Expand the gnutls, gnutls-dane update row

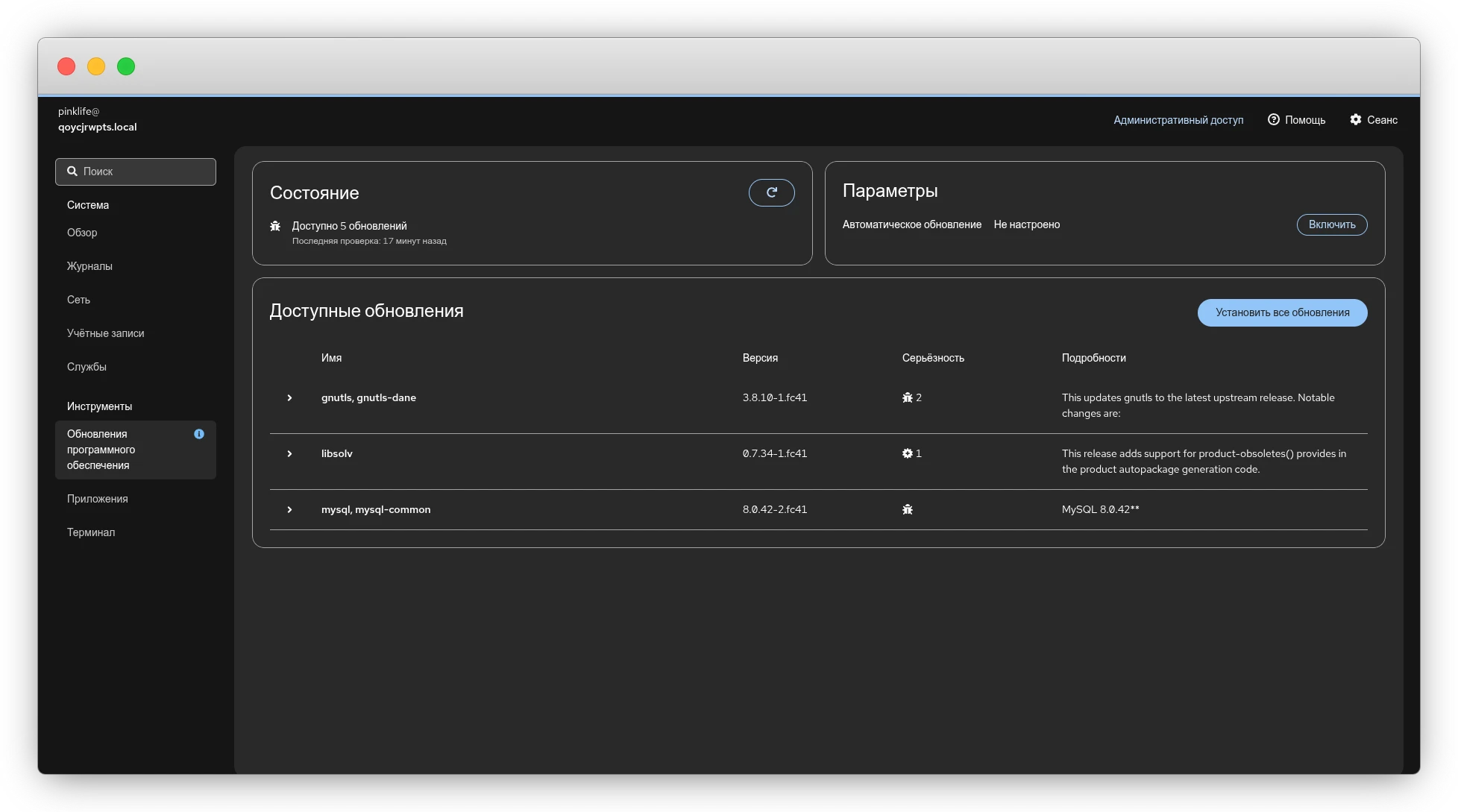click(289, 397)
